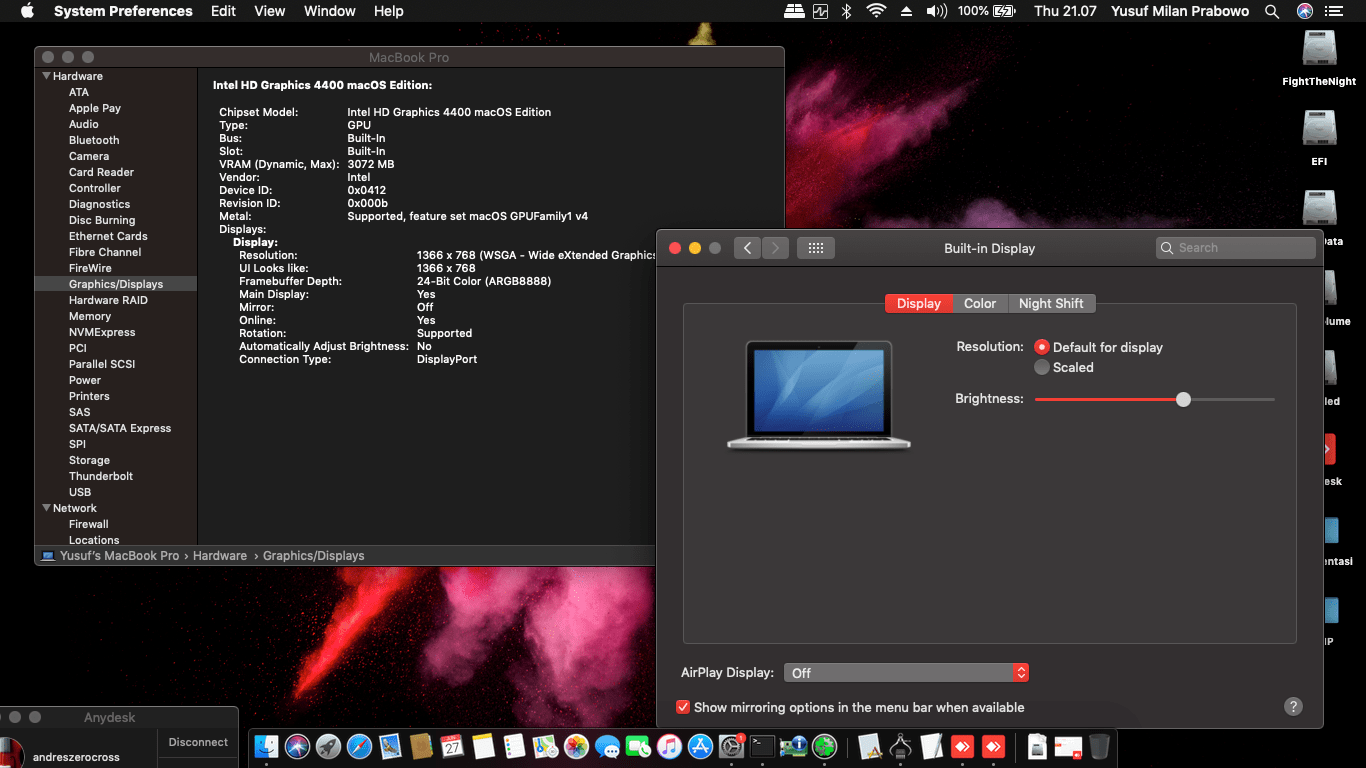Viewport: 1366px width, 768px height.
Task: Click Disconnect in Anydesk window
Action: tap(198, 742)
